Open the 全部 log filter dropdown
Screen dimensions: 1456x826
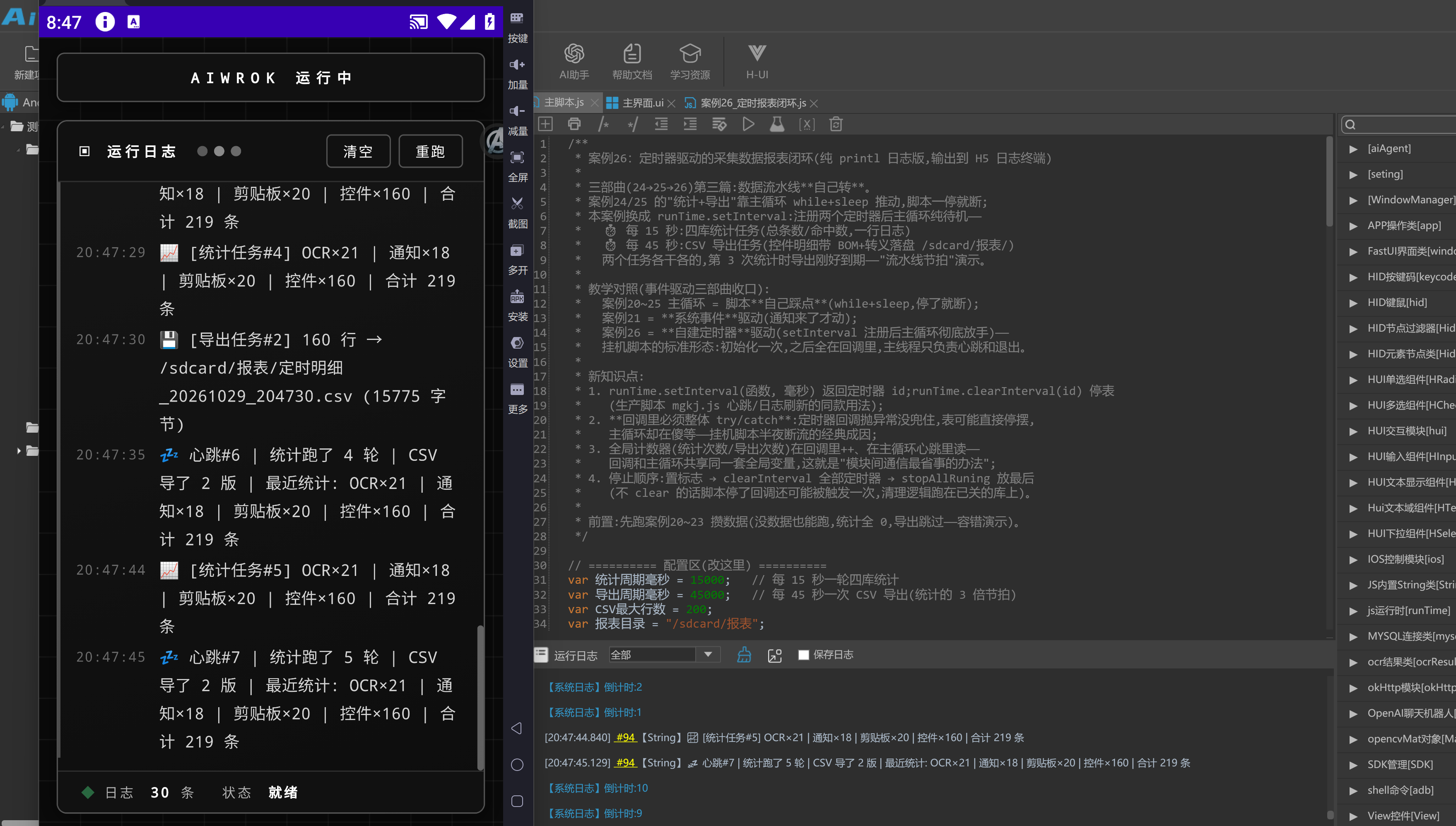[x=664, y=655]
